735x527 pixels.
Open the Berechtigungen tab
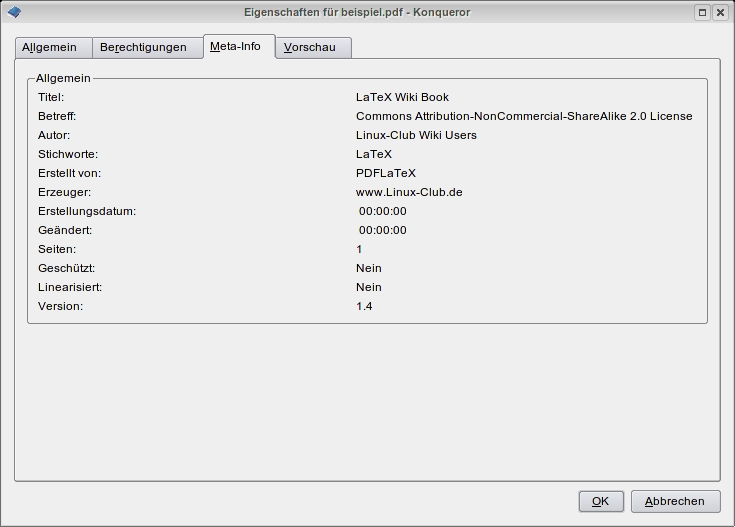(148, 48)
